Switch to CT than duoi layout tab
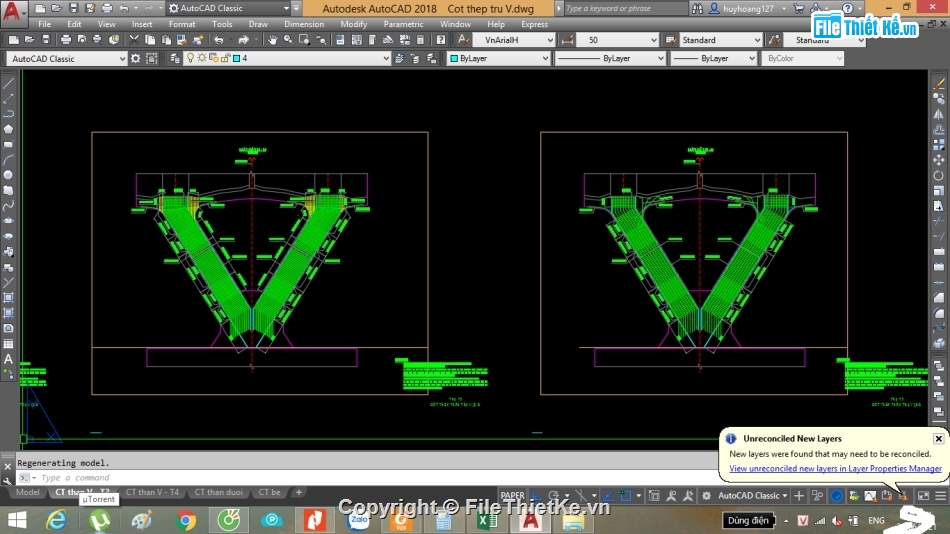The height and width of the screenshot is (534, 950). pos(218,492)
